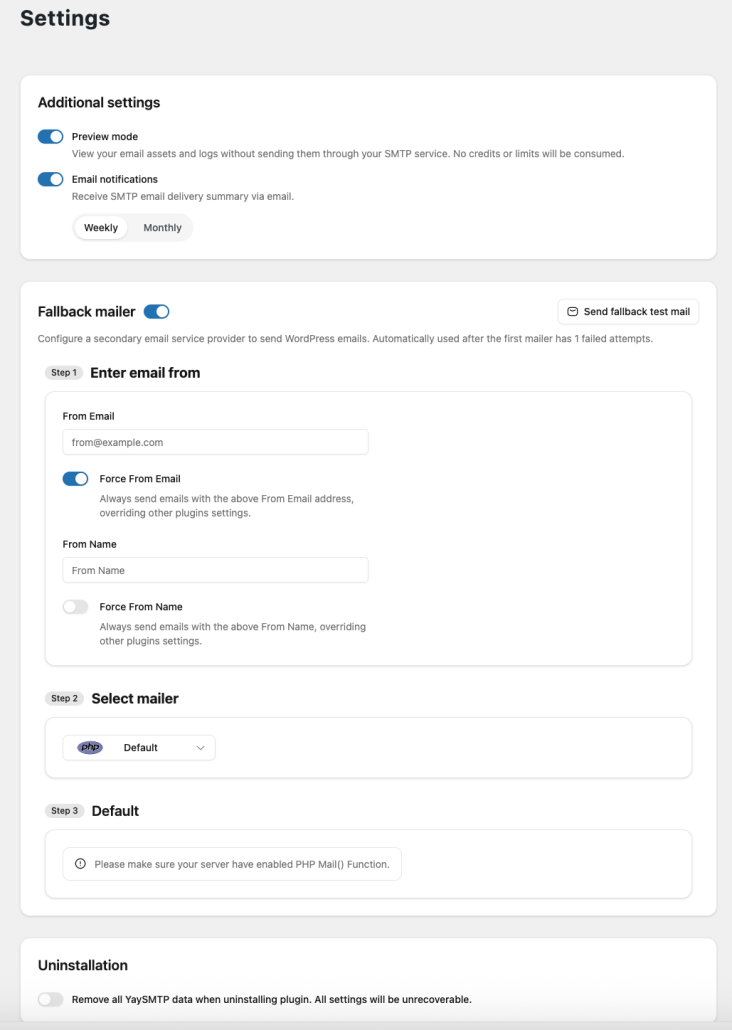This screenshot has height=1030, width=732.
Task: Disable the Fallback mailer toggle
Action: [156, 311]
